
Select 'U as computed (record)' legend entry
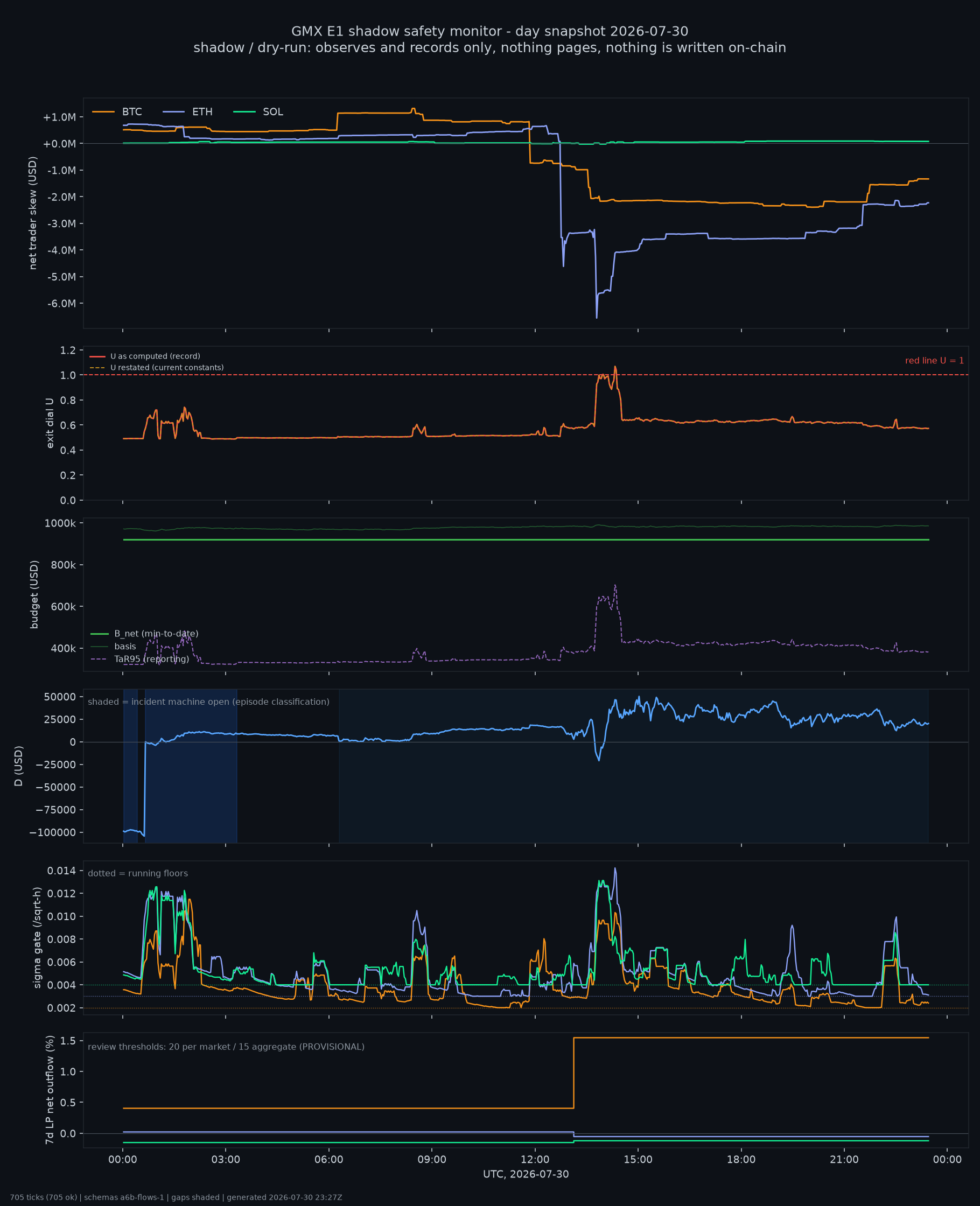coord(145,356)
